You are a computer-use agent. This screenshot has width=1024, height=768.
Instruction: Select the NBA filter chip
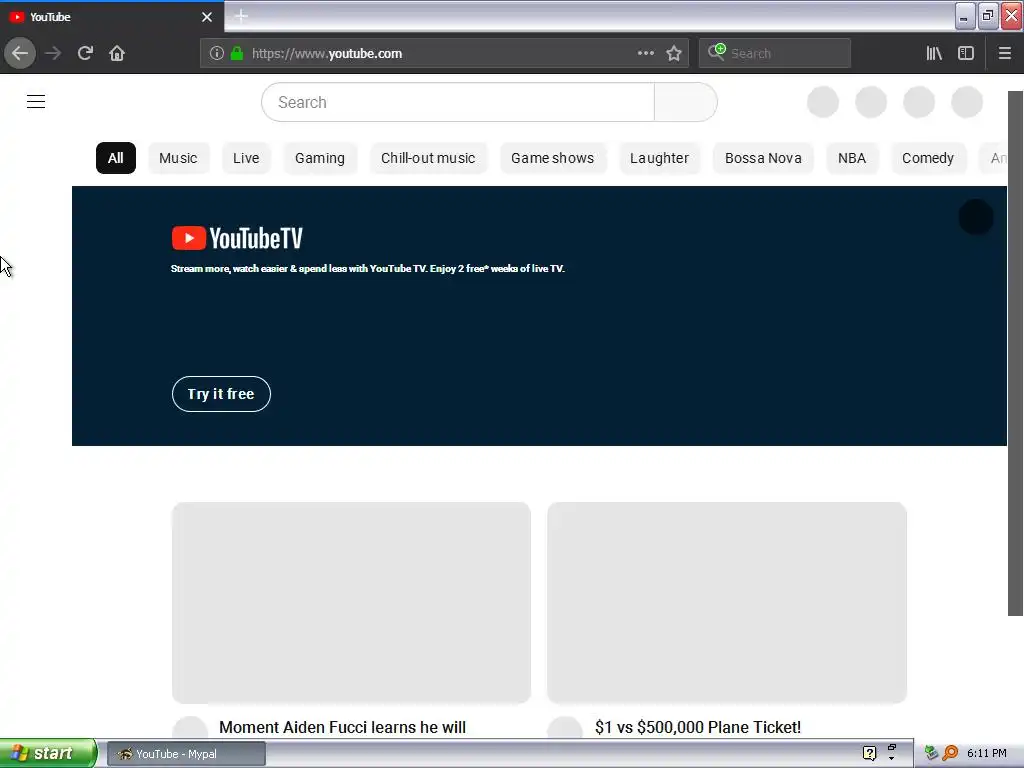pos(852,158)
